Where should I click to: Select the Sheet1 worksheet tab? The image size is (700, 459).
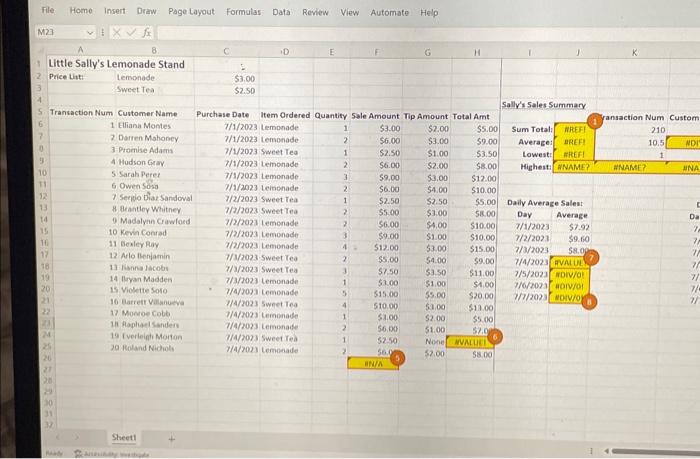click(124, 438)
